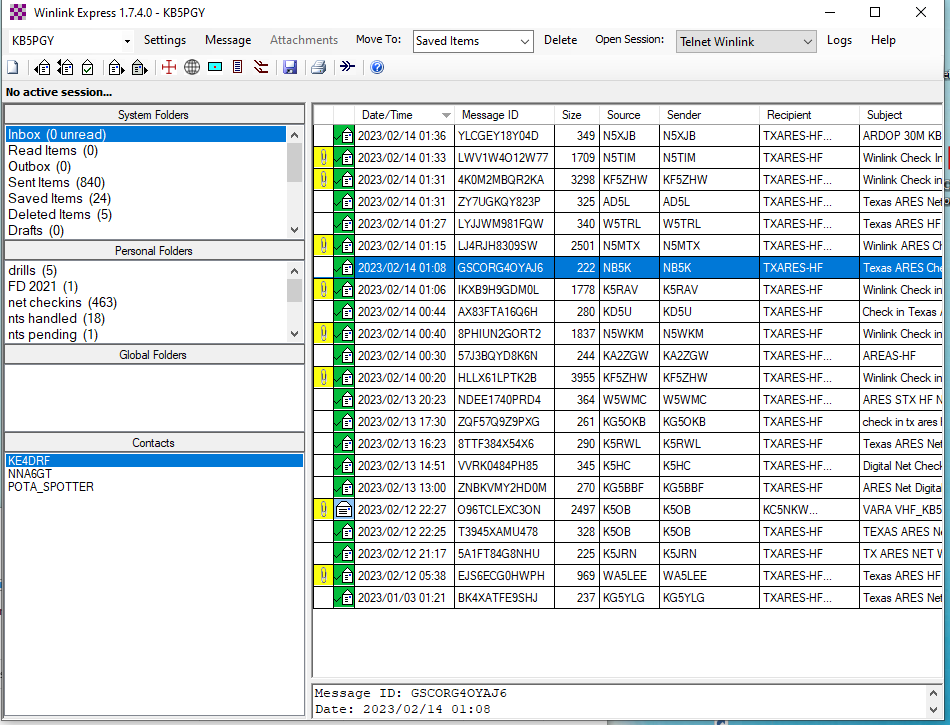Click the acknowledge checkmark envelope icon
Screen dimensions: 950x725
coord(87,67)
